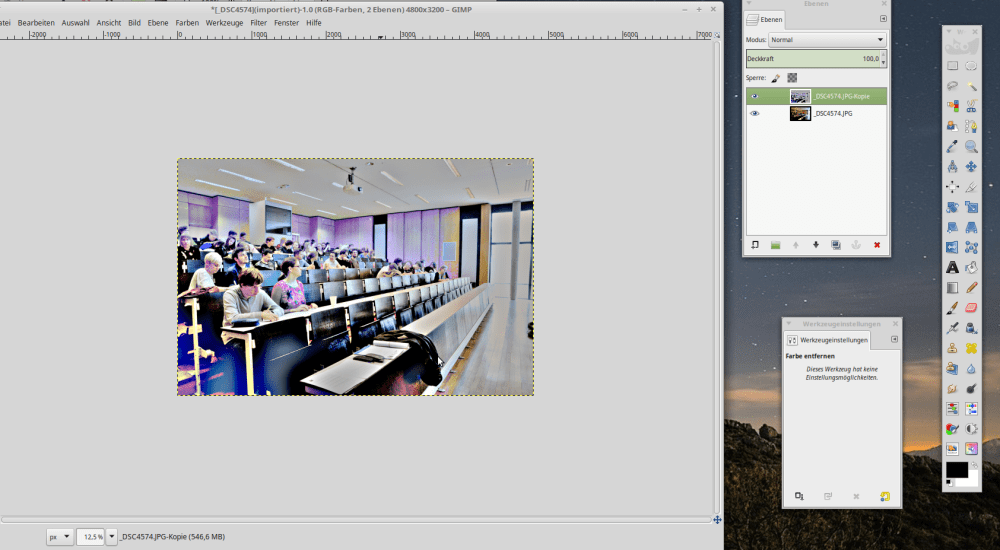Open the zoom percentage dropdown
1000x550 pixels.
tap(111, 537)
